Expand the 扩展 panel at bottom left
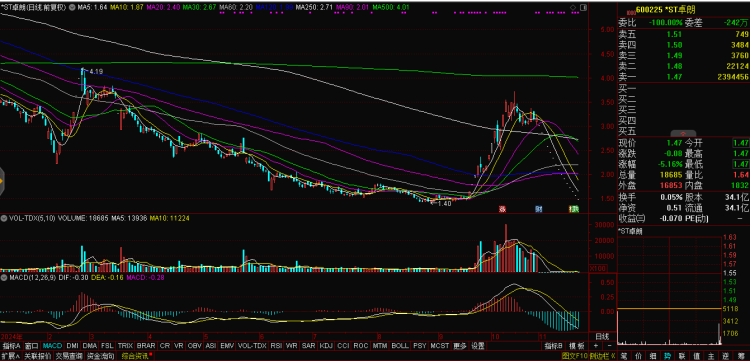 point(11,356)
